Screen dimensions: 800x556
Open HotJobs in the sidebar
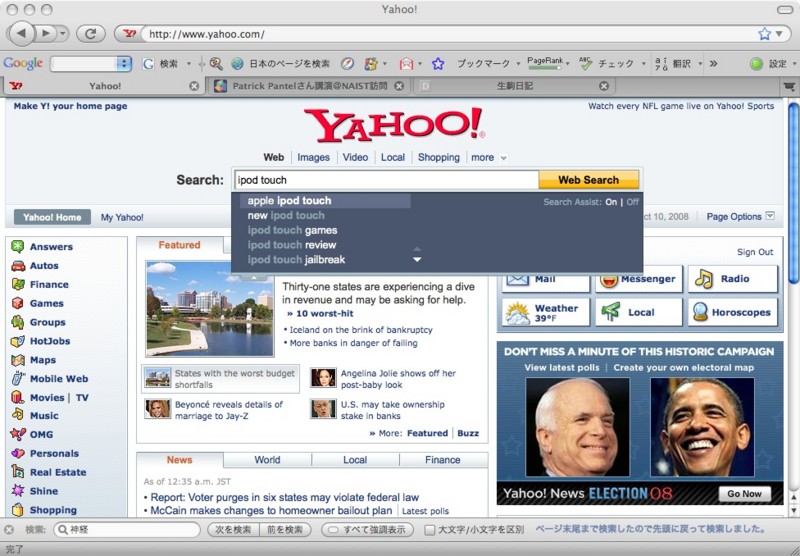50,341
